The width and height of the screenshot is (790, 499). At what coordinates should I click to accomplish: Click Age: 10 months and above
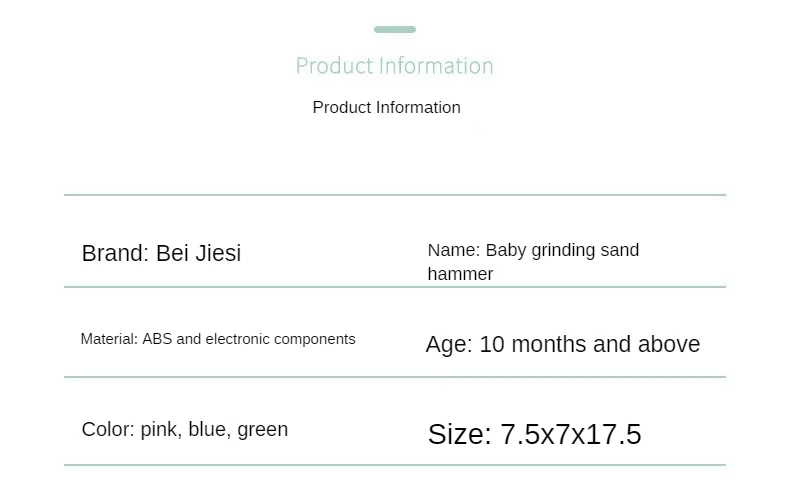[x=563, y=345]
